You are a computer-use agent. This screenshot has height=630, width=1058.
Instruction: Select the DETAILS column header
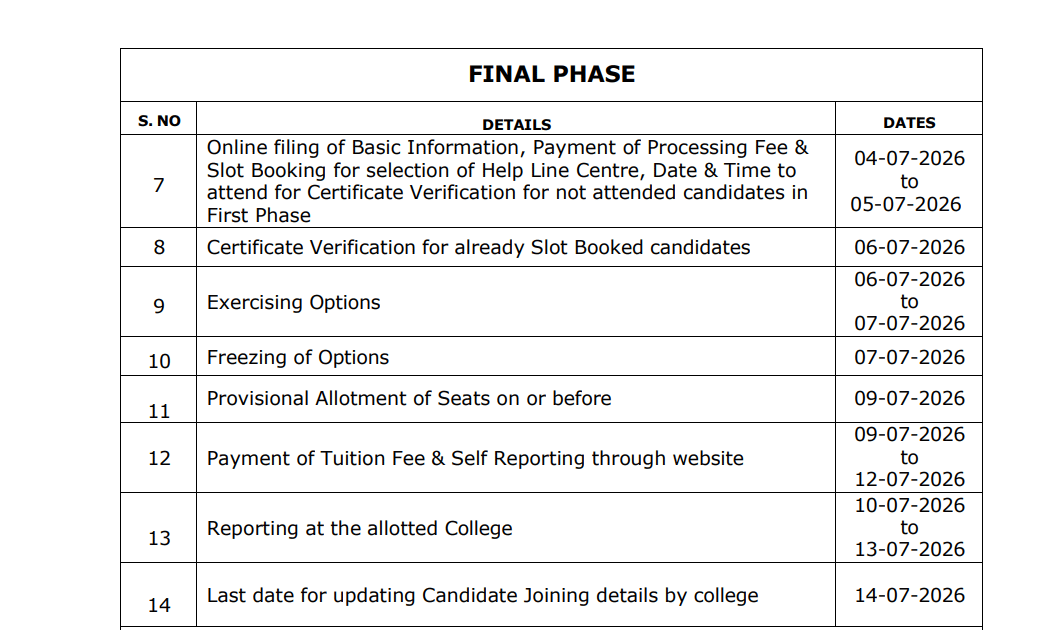click(516, 125)
